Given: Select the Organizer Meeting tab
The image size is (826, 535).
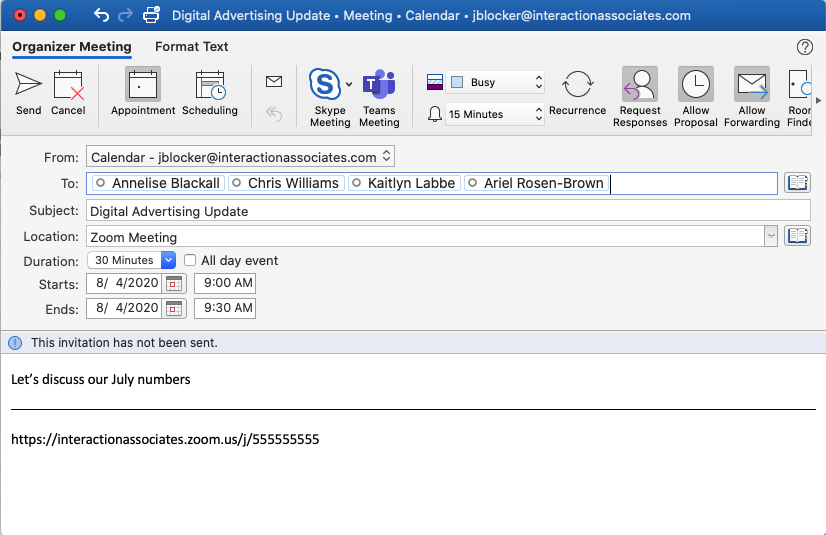Looking at the screenshot, I should point(72,46).
